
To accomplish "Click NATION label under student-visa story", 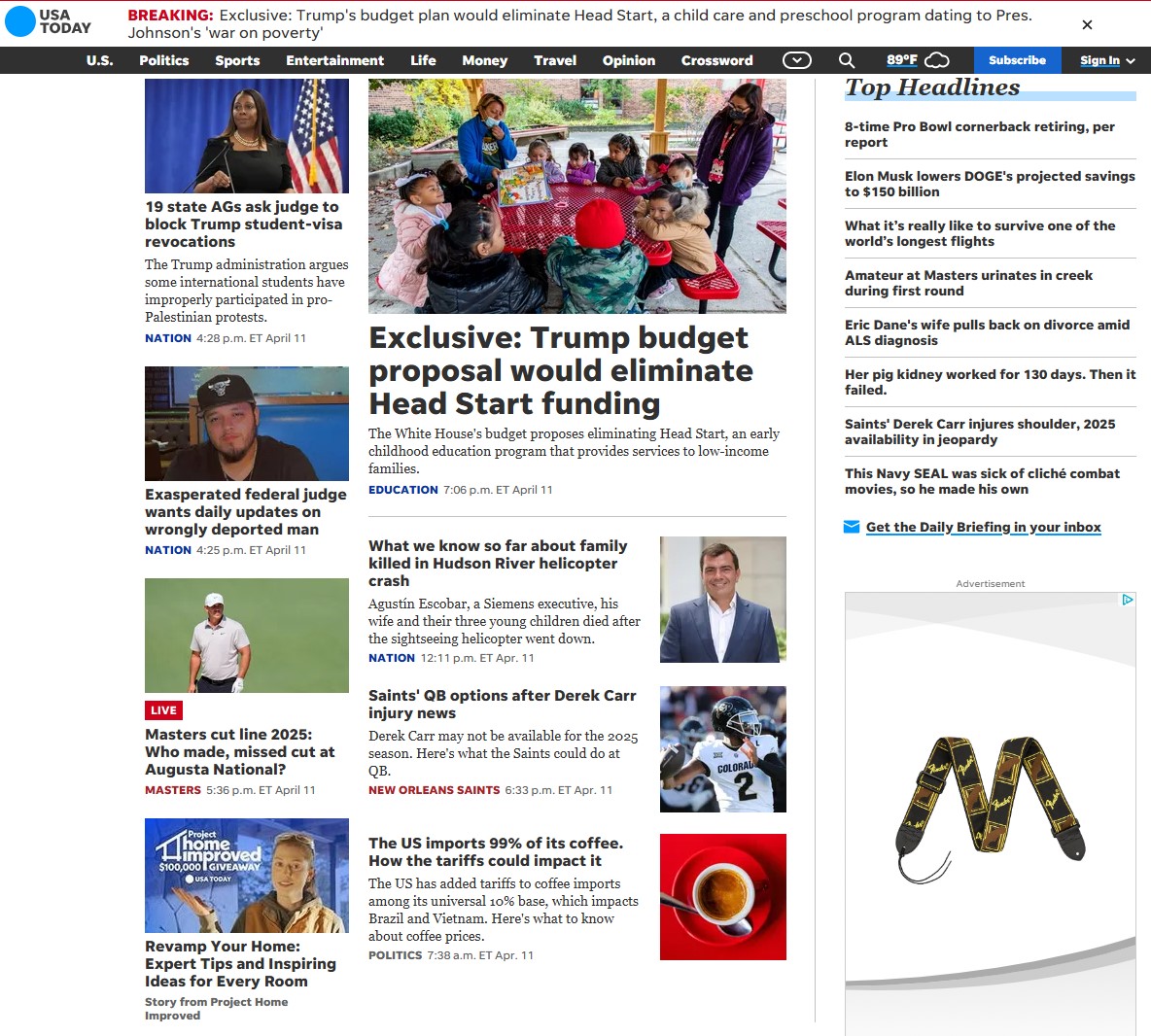I will [x=168, y=338].
